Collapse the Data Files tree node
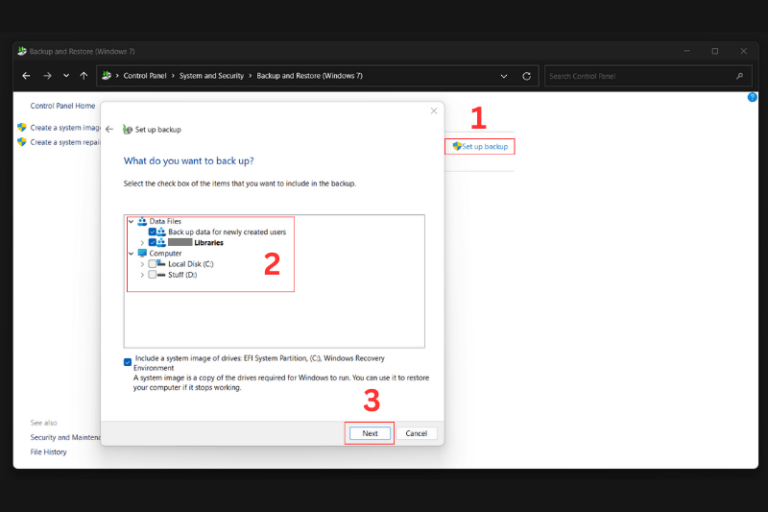The image size is (768, 512). click(x=131, y=221)
